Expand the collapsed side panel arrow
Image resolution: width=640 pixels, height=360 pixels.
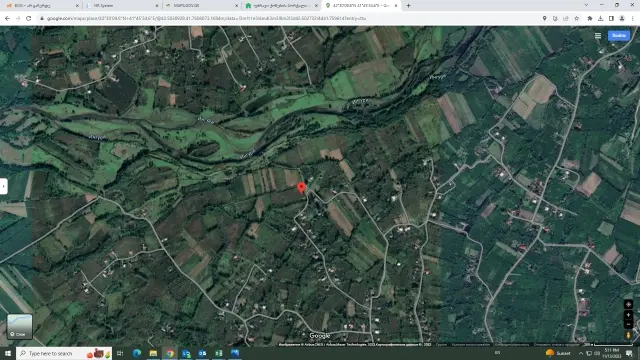pyautogui.click(x=4, y=187)
